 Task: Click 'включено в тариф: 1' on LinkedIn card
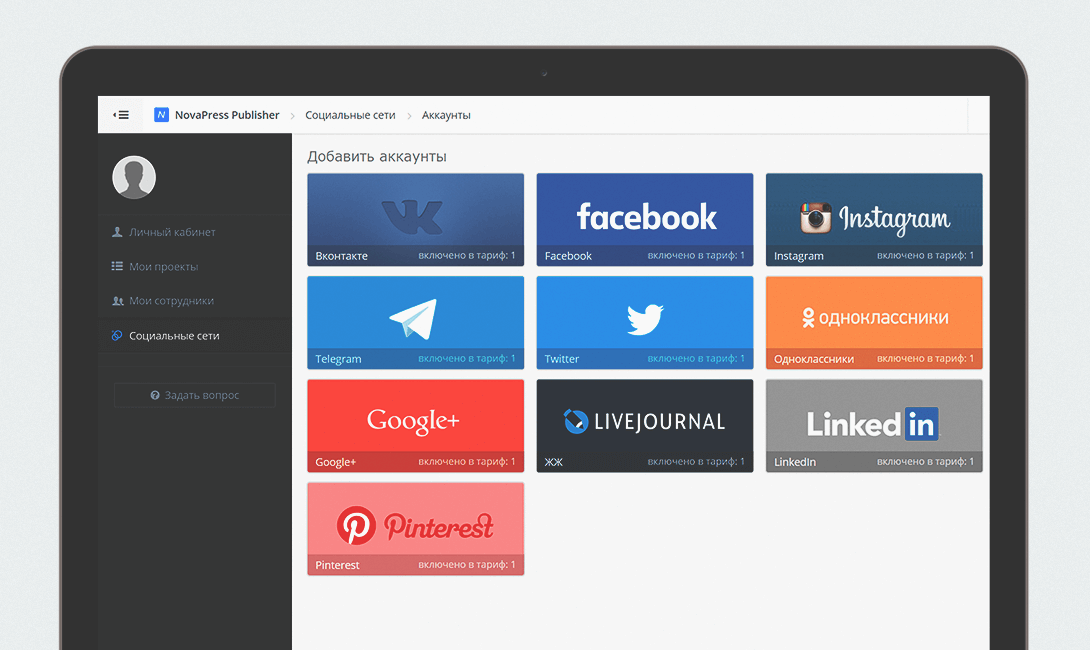(x=925, y=462)
